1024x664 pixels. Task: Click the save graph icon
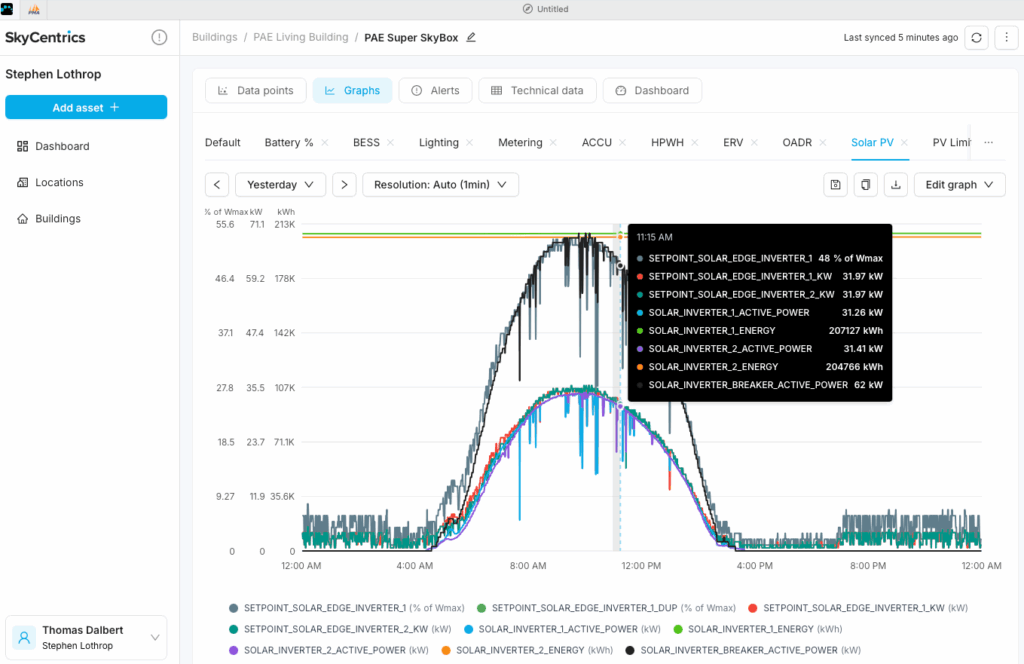click(x=835, y=185)
